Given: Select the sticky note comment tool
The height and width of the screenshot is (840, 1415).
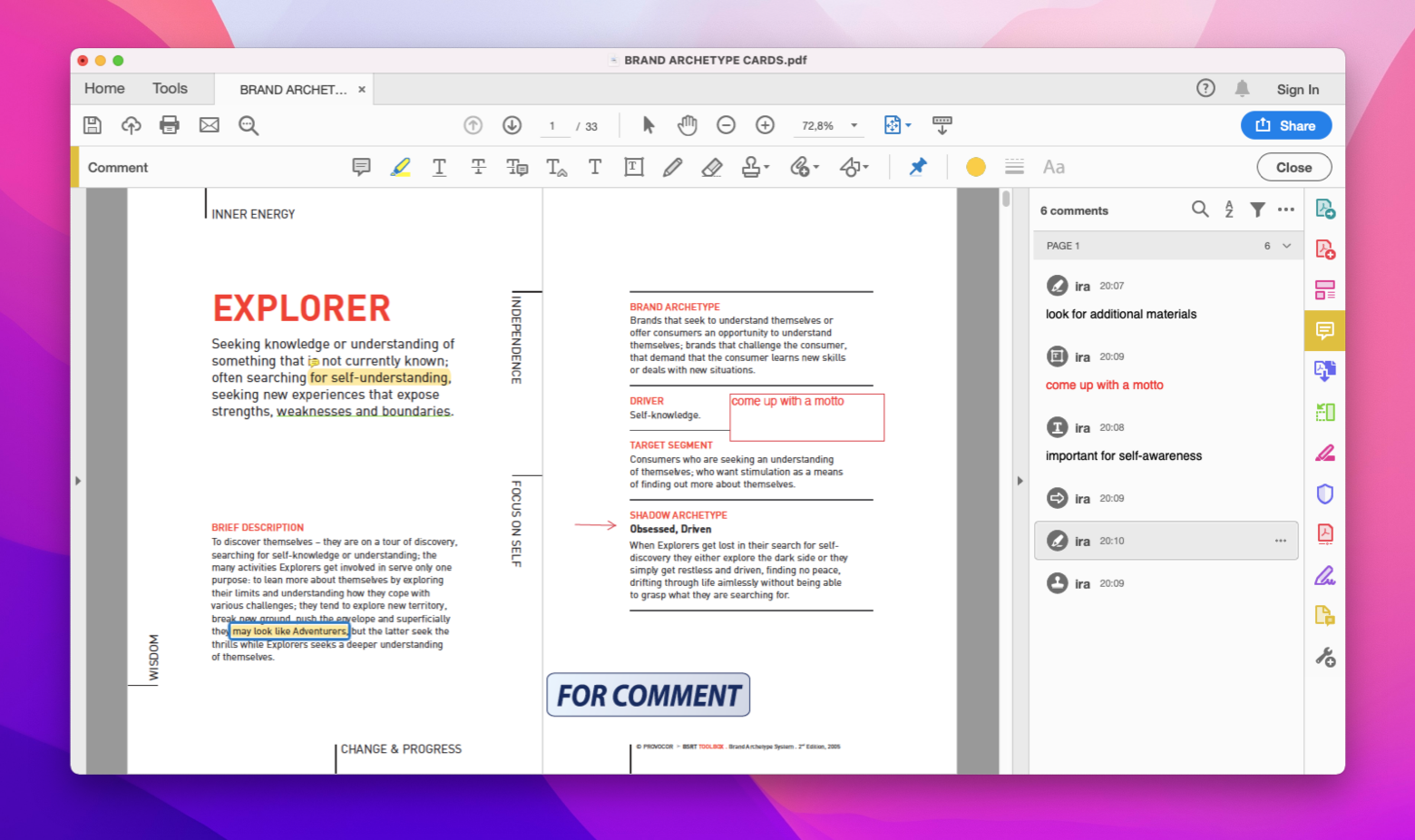Looking at the screenshot, I should 361,167.
